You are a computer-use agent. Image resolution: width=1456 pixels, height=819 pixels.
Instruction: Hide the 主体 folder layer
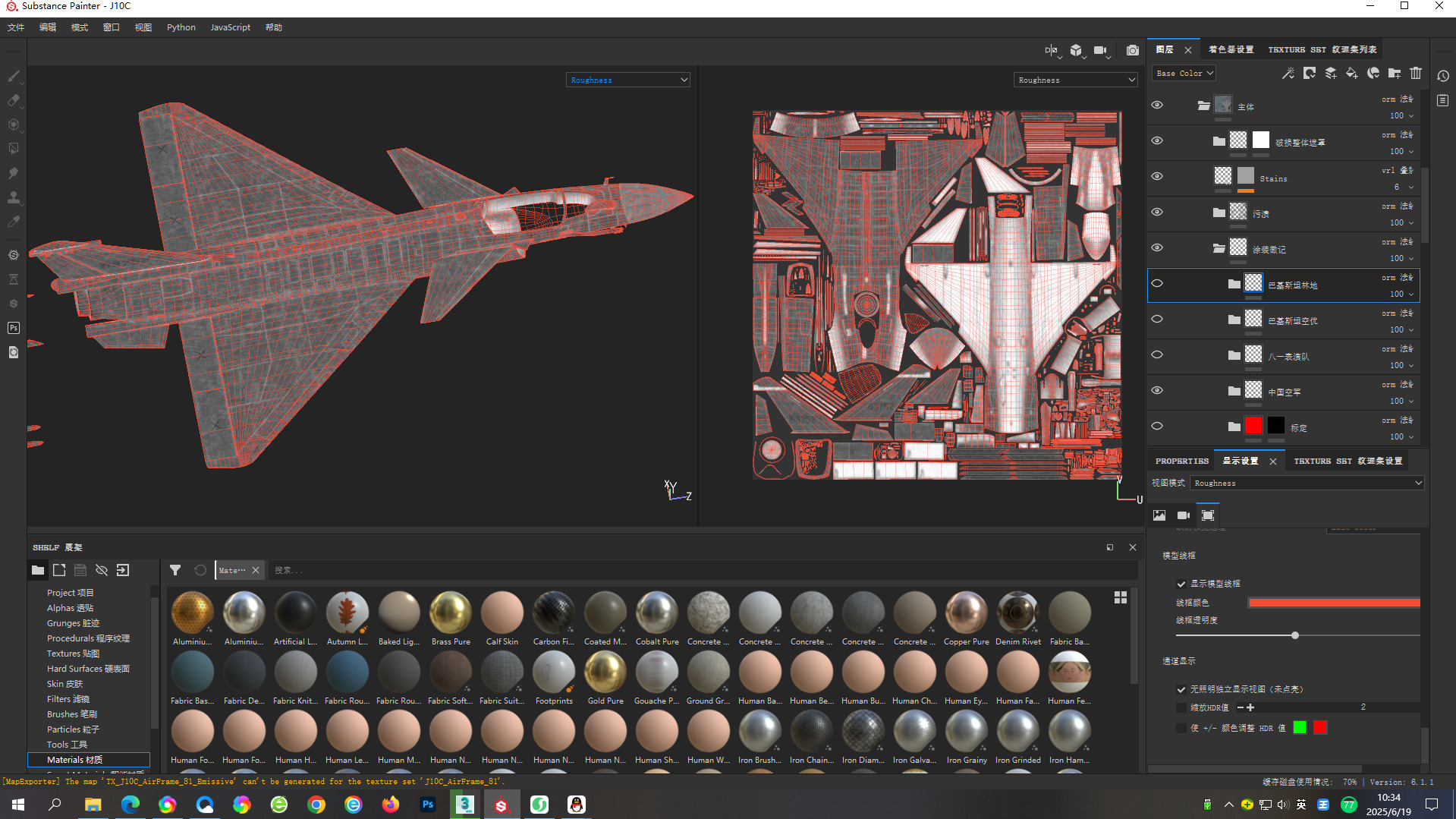pos(1157,105)
